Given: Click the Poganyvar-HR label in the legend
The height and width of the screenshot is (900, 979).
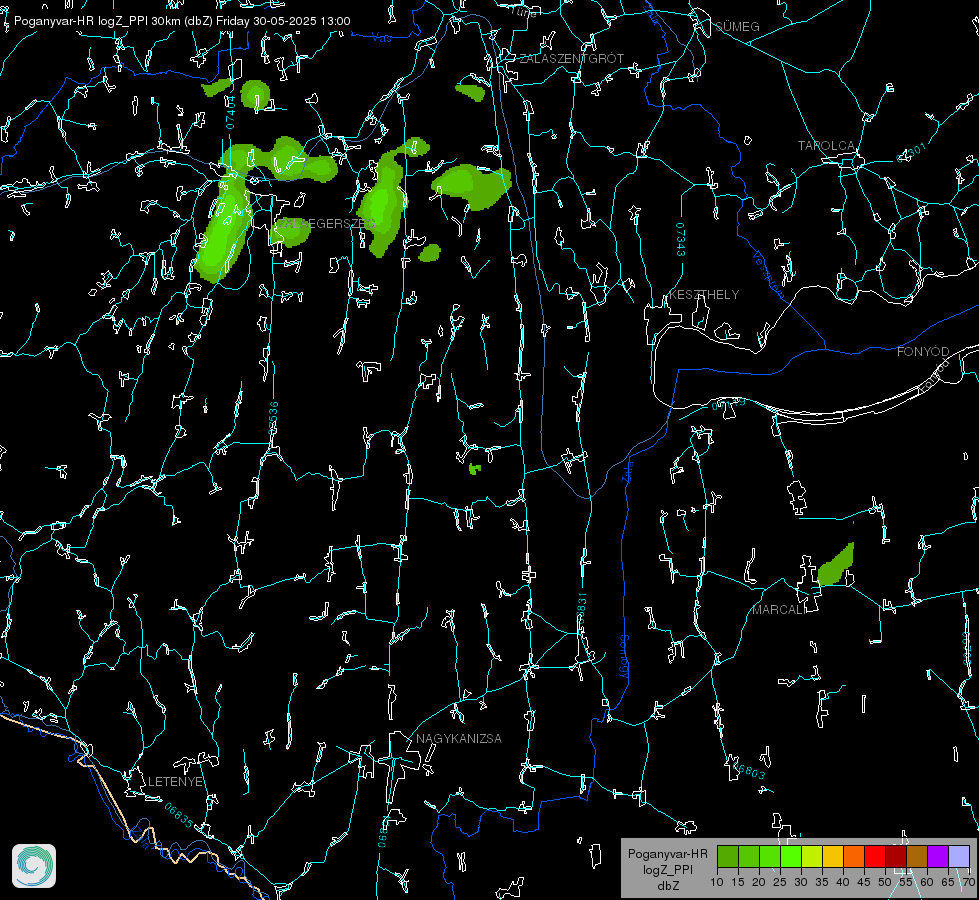Looking at the screenshot, I should [x=667, y=853].
